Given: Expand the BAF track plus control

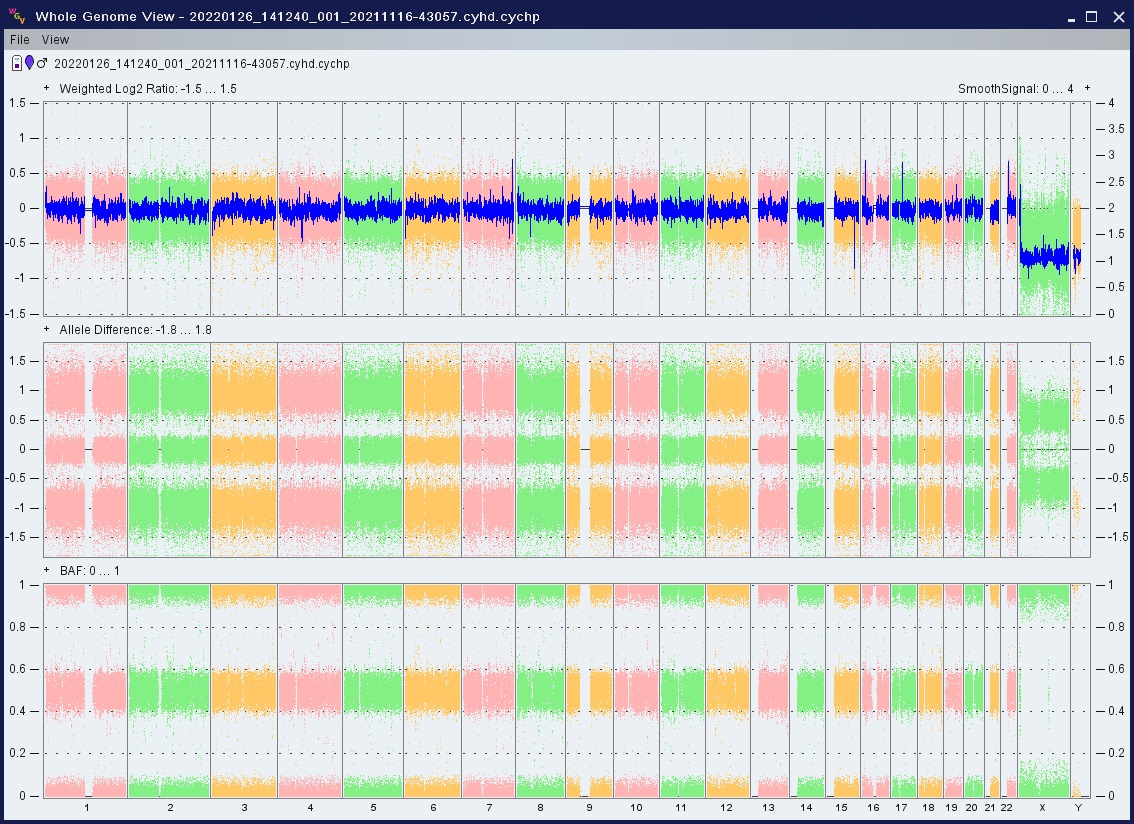Looking at the screenshot, I should pyautogui.click(x=47, y=570).
